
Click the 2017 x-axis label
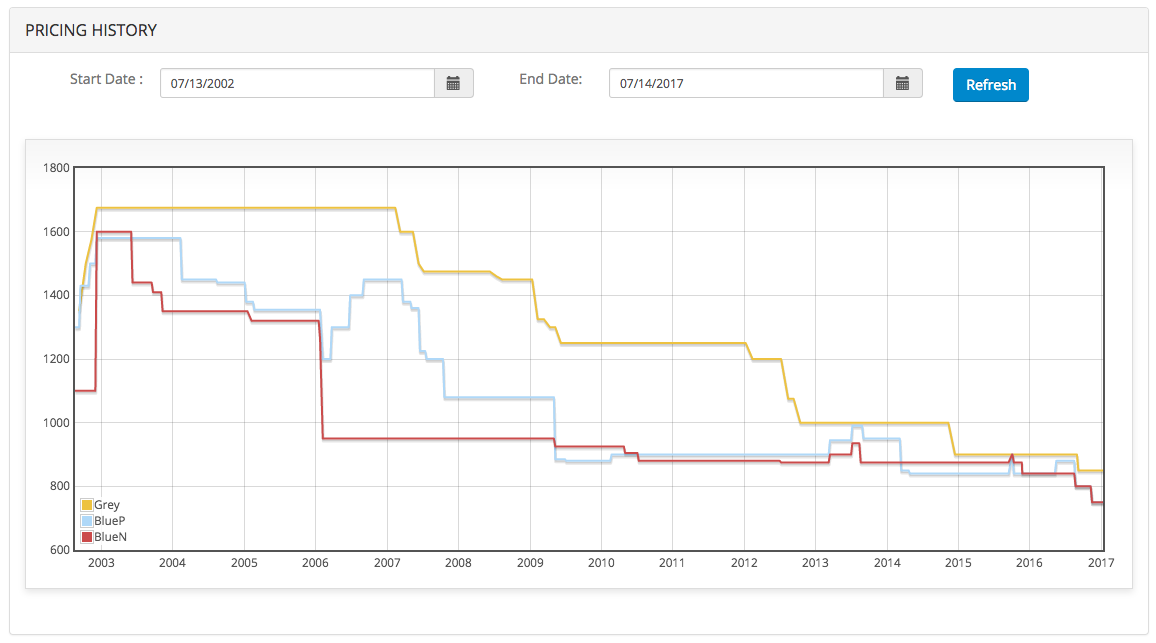pyautogui.click(x=1101, y=563)
